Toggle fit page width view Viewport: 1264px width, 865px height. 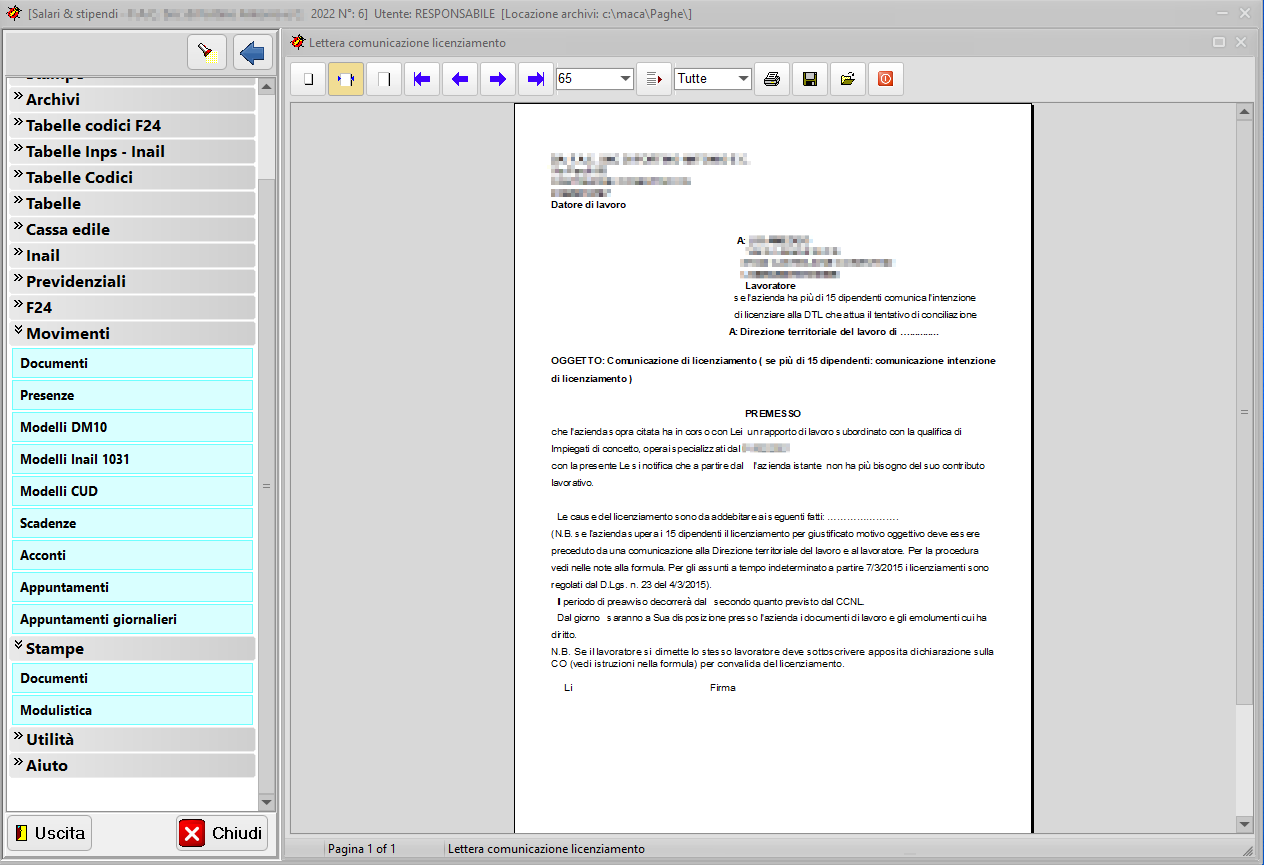pos(346,79)
